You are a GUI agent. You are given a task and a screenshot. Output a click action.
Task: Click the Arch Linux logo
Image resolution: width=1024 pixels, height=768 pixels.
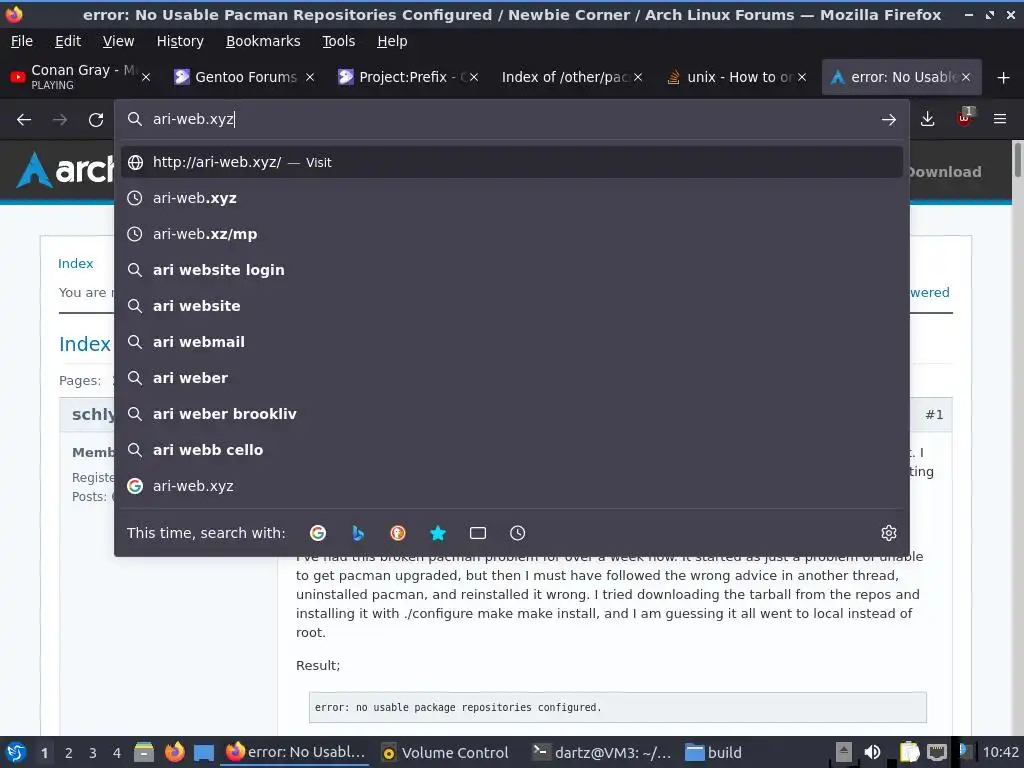click(x=64, y=170)
